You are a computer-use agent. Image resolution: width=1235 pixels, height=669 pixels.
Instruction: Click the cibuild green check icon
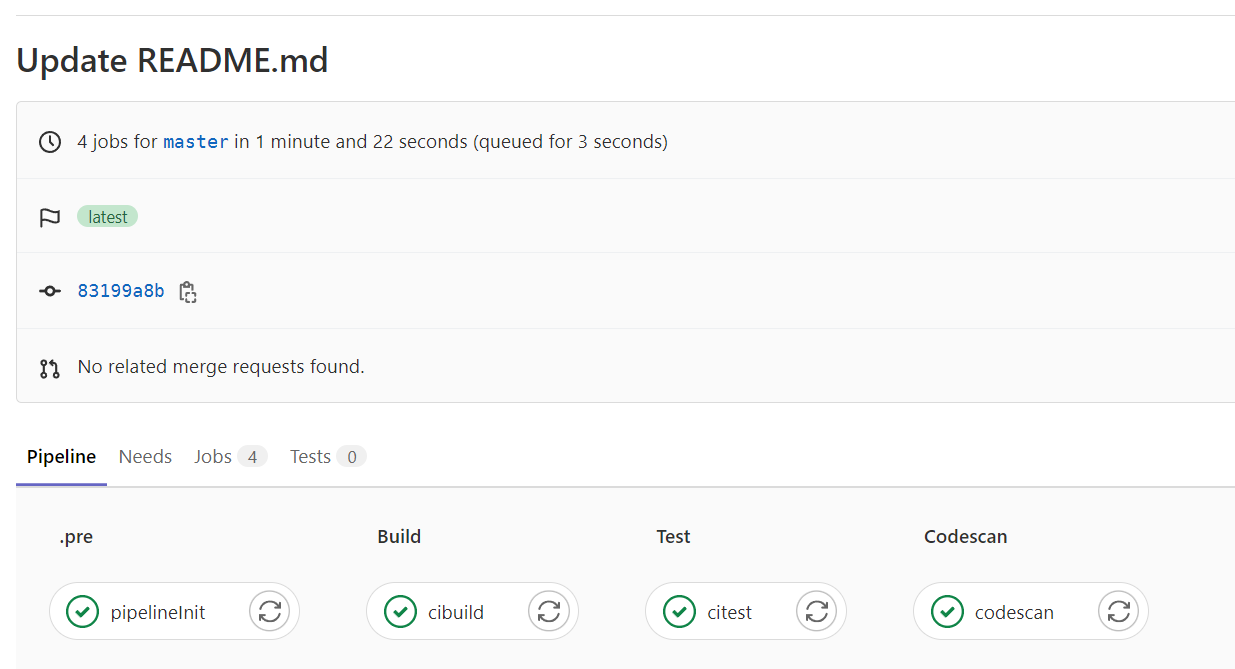pyautogui.click(x=400, y=611)
